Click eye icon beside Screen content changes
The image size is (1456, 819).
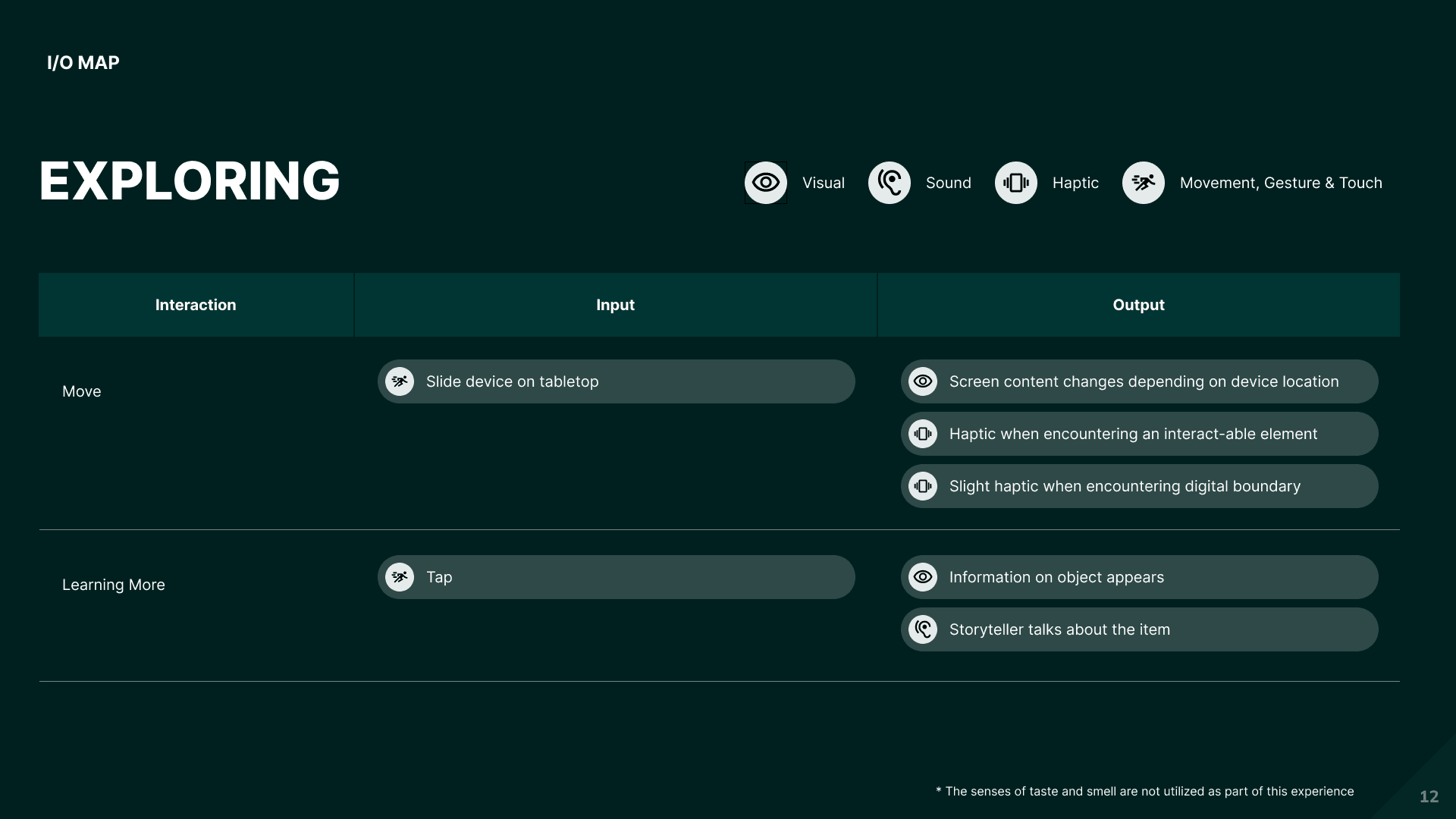coord(923,381)
